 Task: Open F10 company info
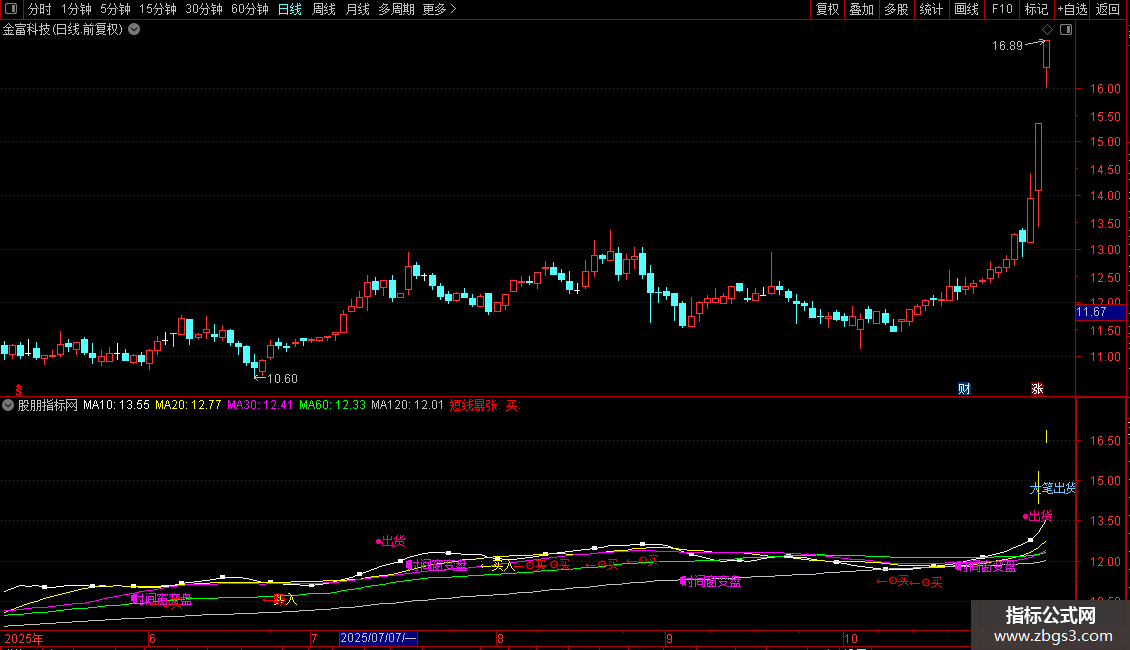point(1002,9)
